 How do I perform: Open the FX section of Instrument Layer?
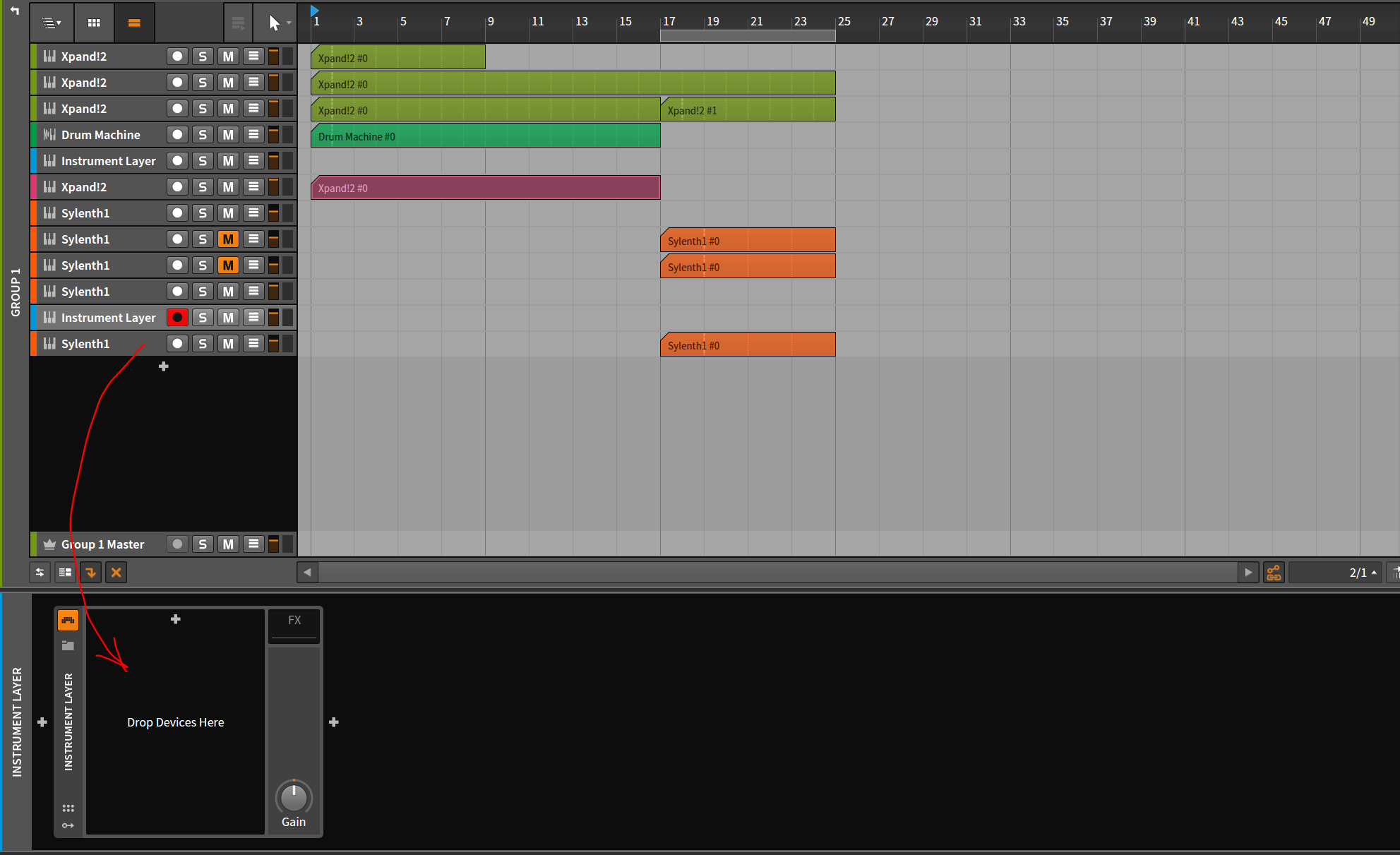pyautogui.click(x=294, y=621)
